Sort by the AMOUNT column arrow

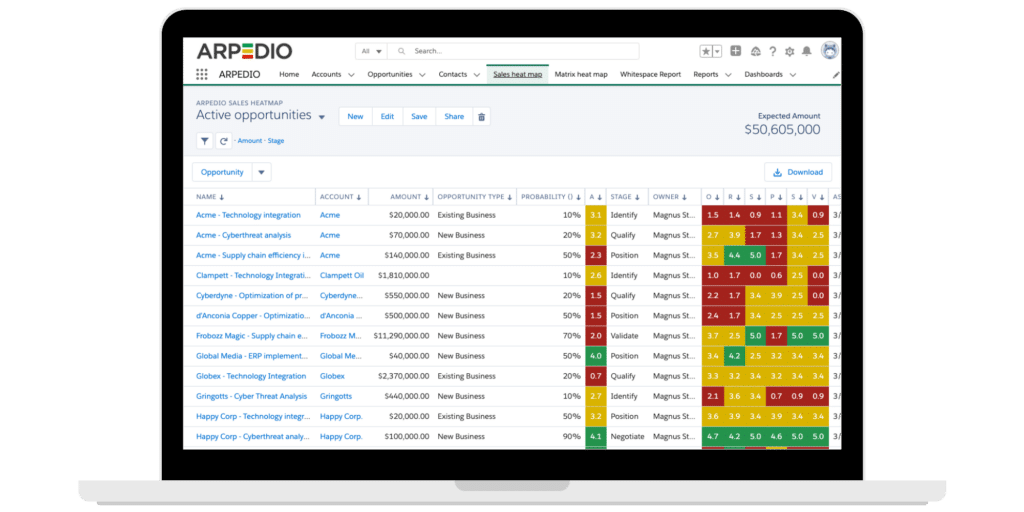point(426,197)
